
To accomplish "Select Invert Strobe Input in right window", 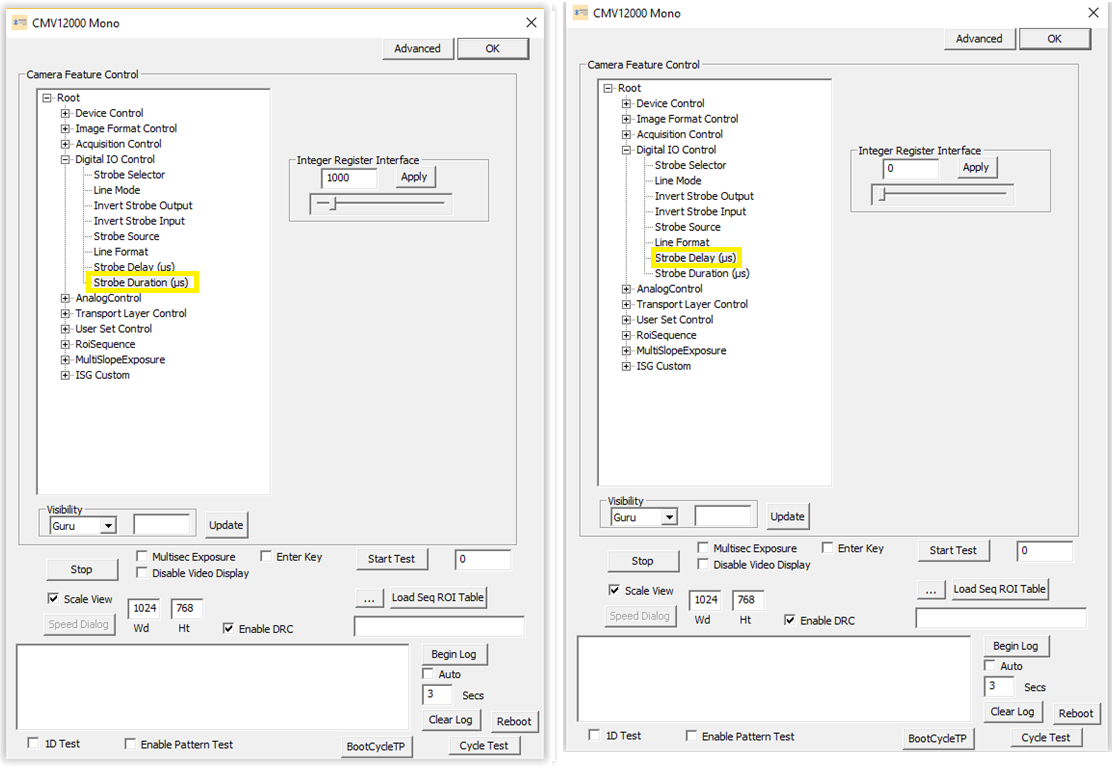I will pyautogui.click(x=700, y=212).
